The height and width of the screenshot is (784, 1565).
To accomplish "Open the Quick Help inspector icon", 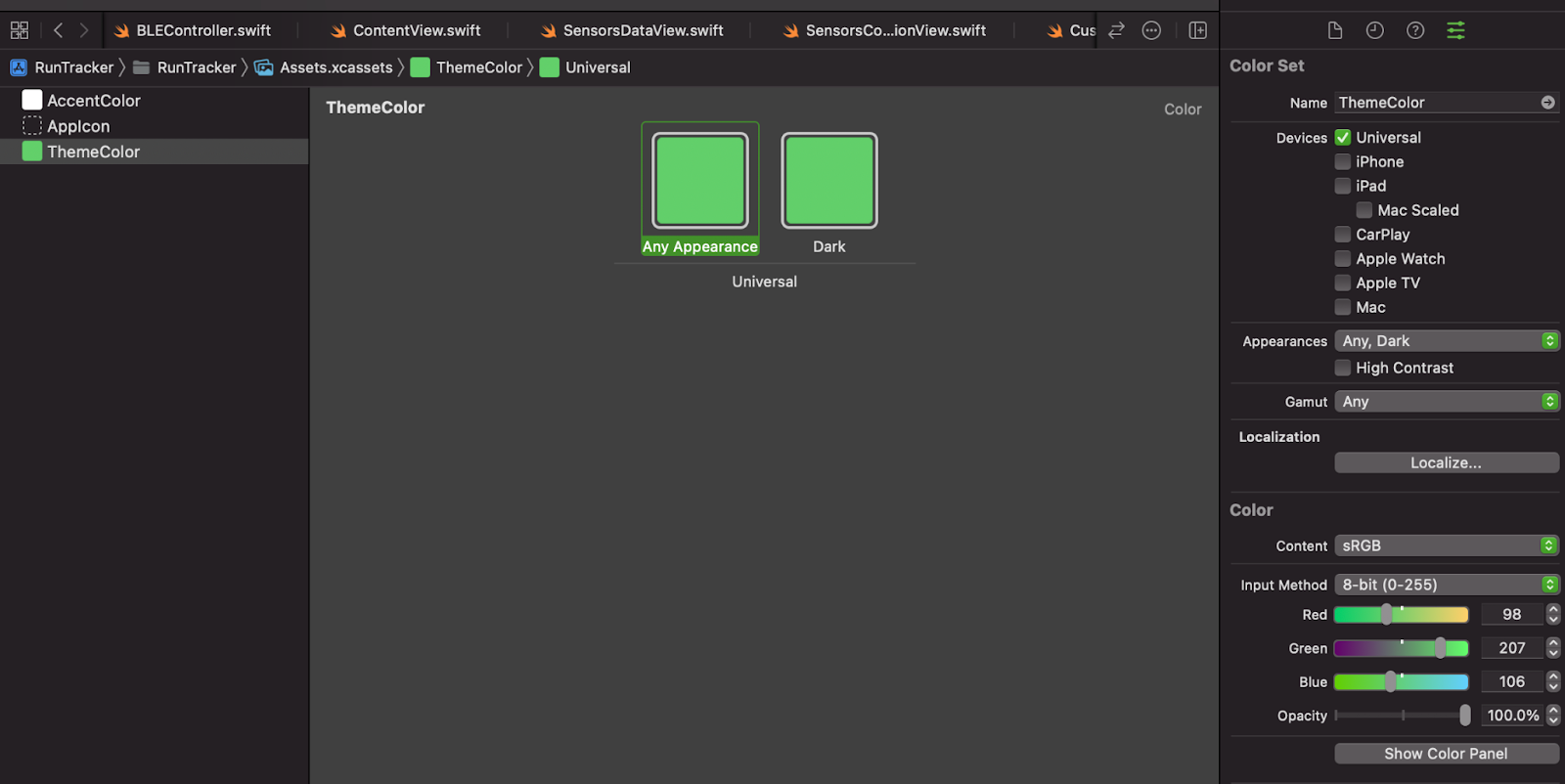I will [1415, 30].
